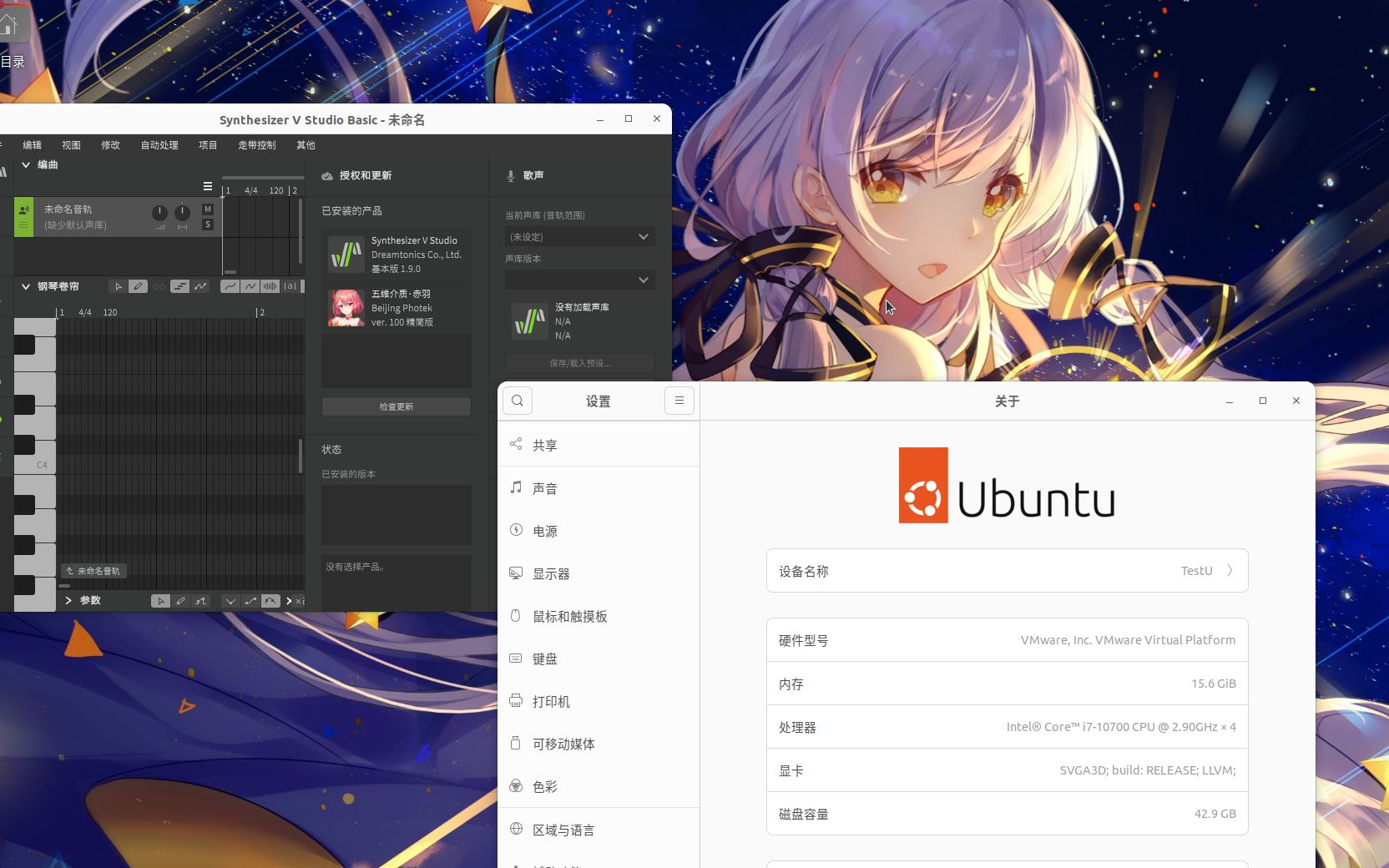Select 键盘 in Settings sidebar
This screenshot has width=1389, height=868.
pyautogui.click(x=599, y=659)
